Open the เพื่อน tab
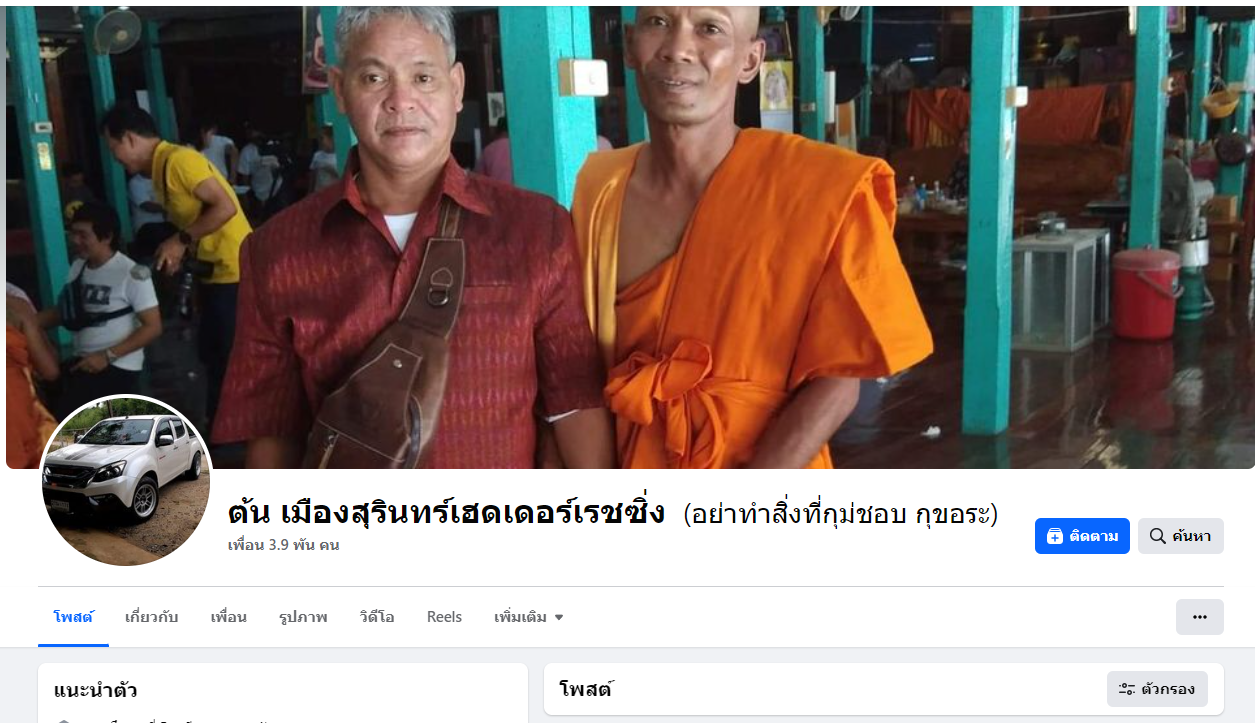 pos(228,617)
